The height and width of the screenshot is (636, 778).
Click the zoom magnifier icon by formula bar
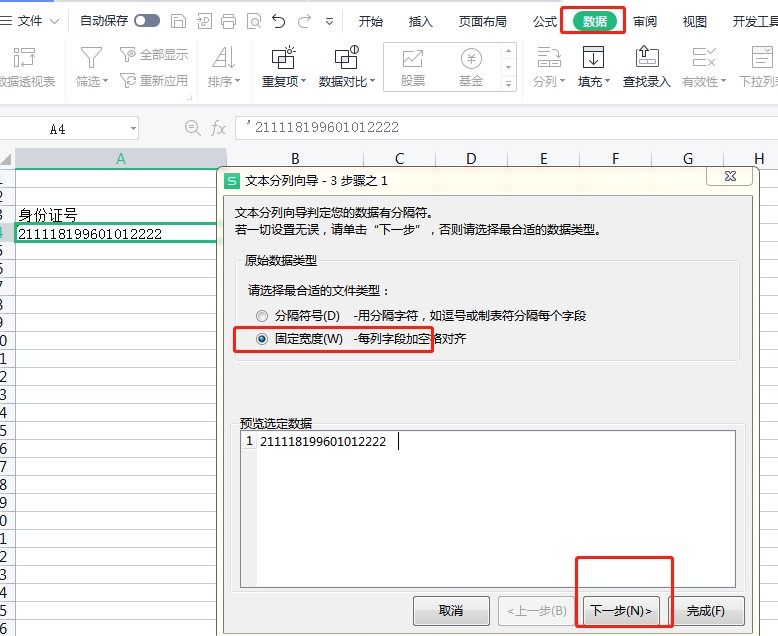(193, 128)
